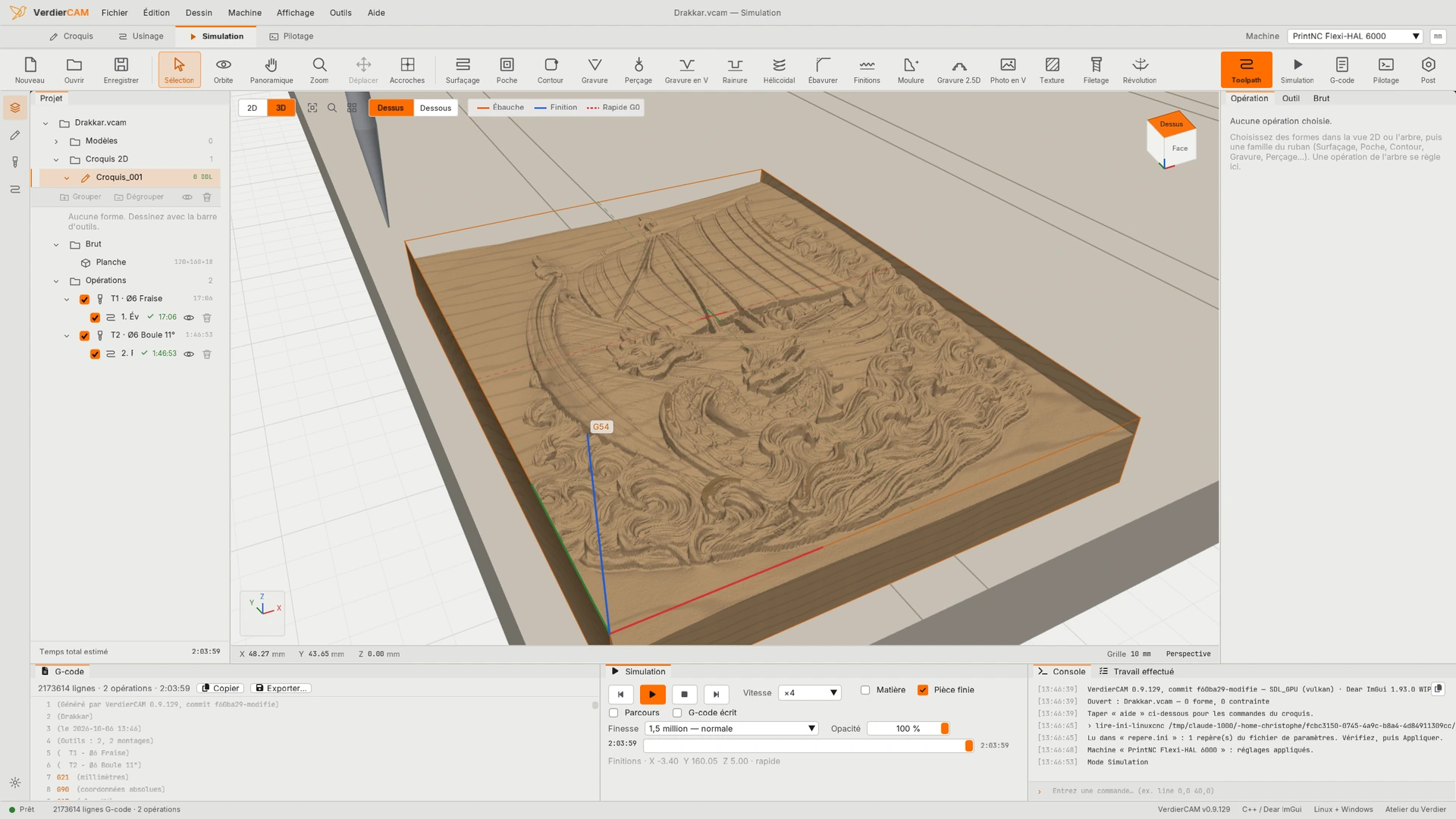Uncheck the T1 · Ø6 Fraise checkbox

coord(84,300)
